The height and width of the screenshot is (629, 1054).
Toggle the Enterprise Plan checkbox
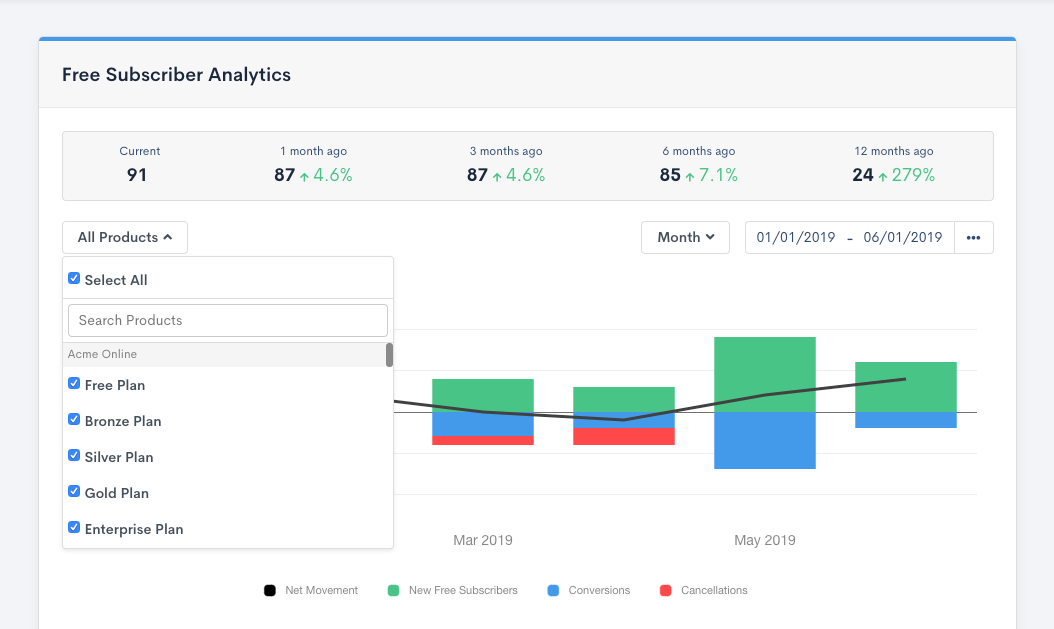pos(74,528)
